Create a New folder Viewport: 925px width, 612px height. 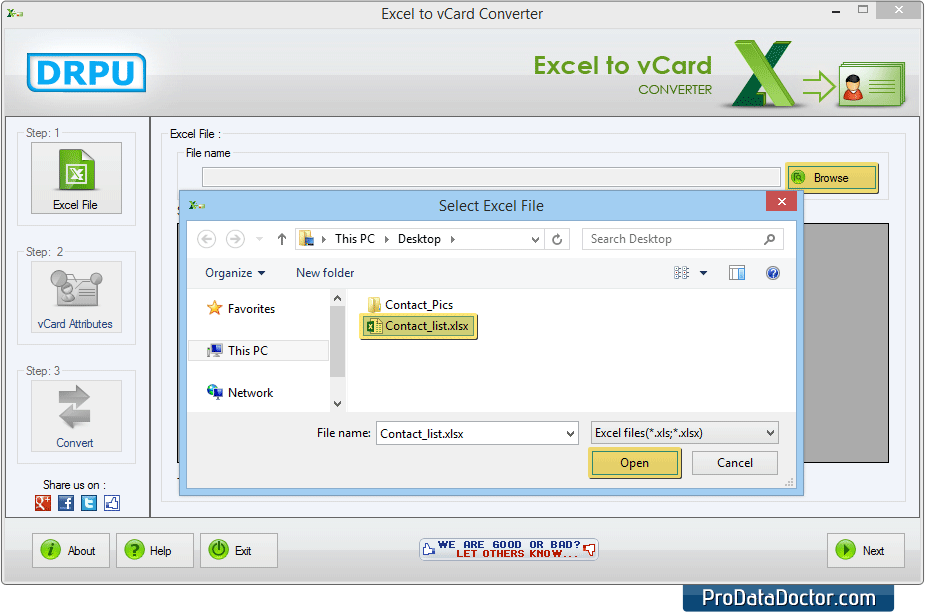(x=325, y=273)
